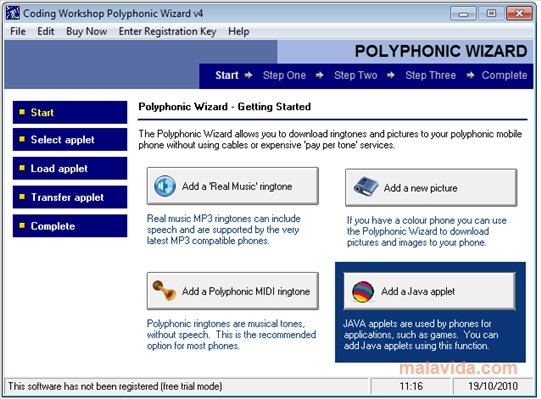The width and height of the screenshot is (541, 399).
Task: Select Step Three in the top breadcrumb
Action: point(431,75)
